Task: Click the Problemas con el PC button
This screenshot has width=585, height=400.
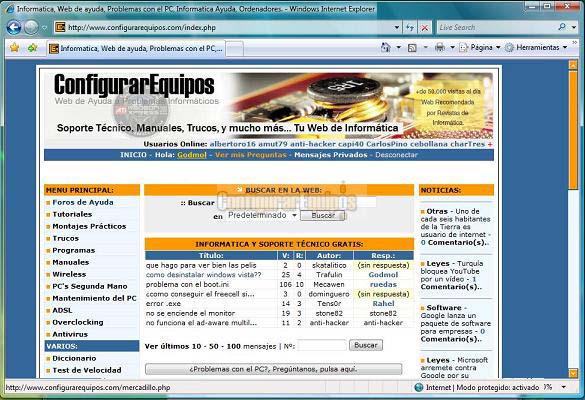Action: coord(273,369)
